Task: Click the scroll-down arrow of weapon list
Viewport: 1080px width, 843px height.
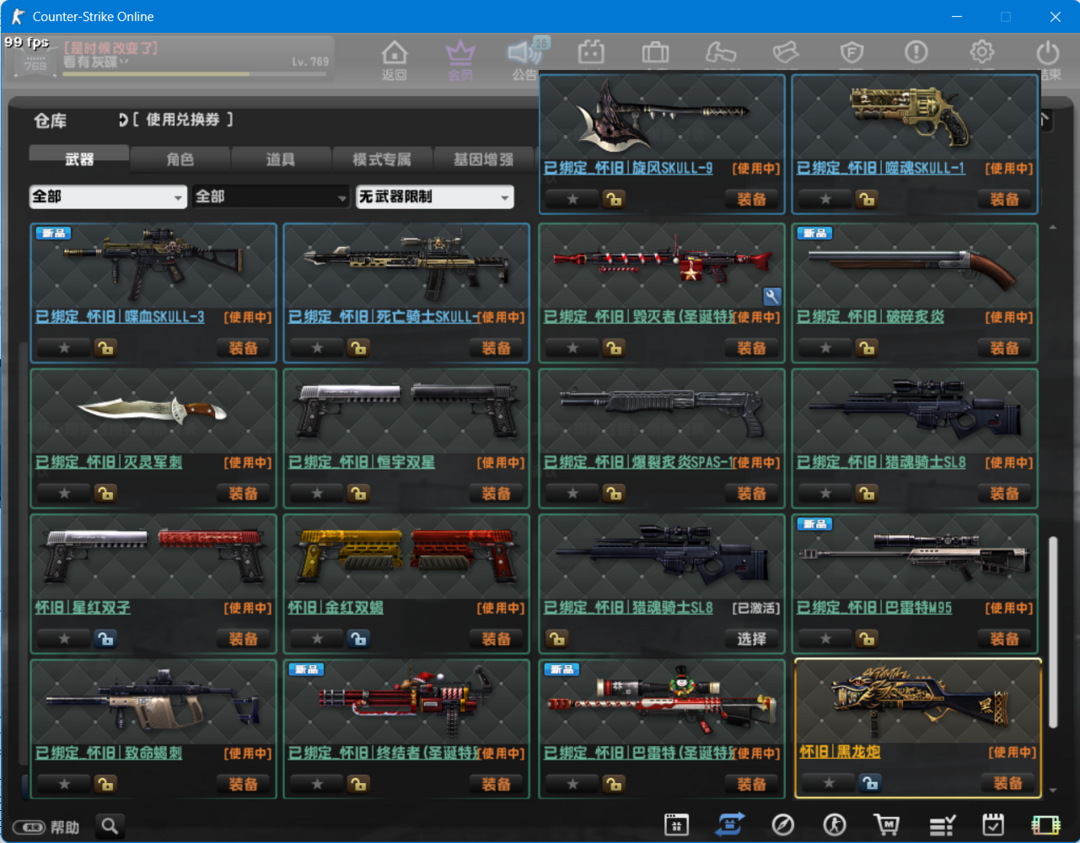Action: pyautogui.click(x=1052, y=790)
